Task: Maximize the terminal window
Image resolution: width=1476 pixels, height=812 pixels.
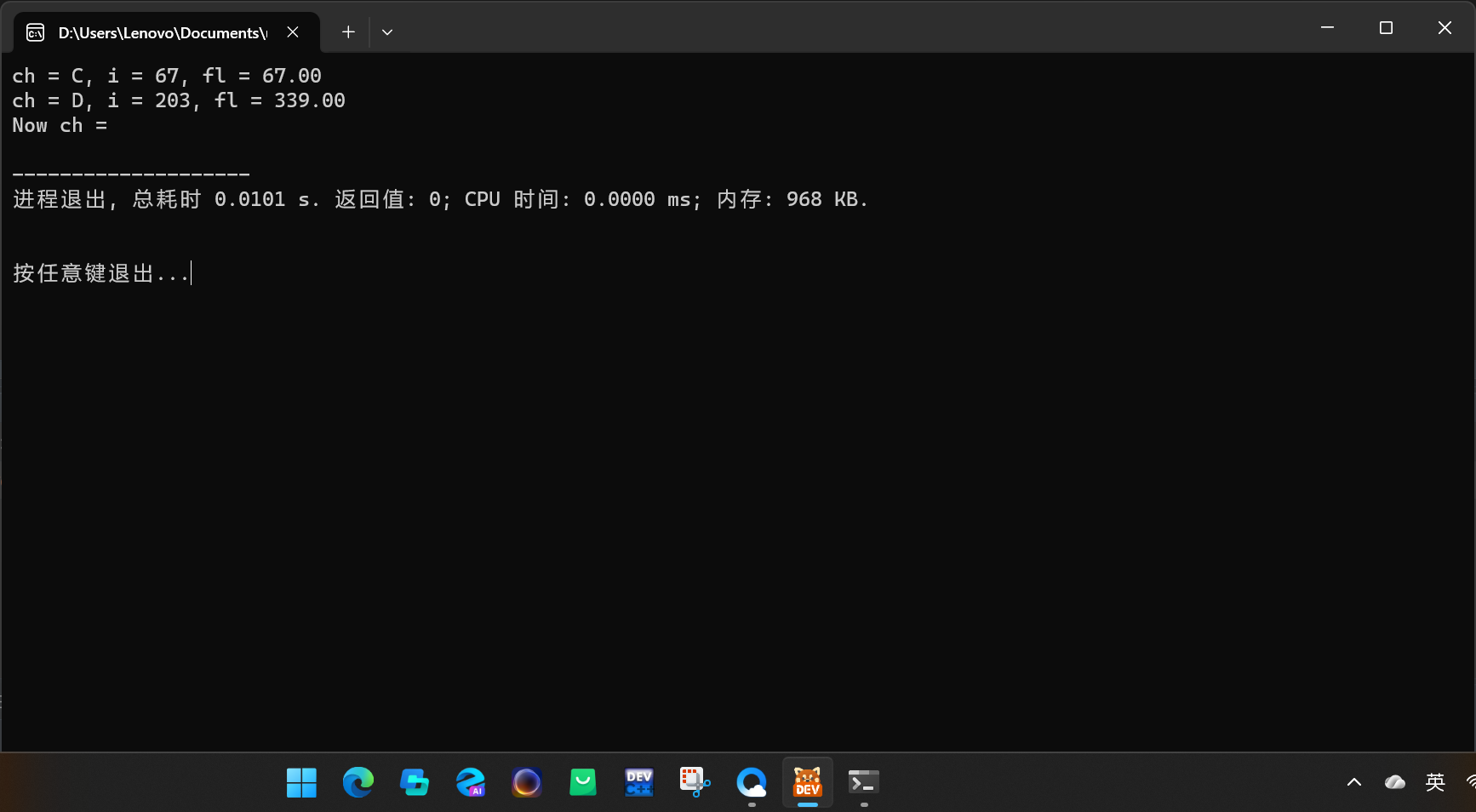Action: pos(1386,27)
